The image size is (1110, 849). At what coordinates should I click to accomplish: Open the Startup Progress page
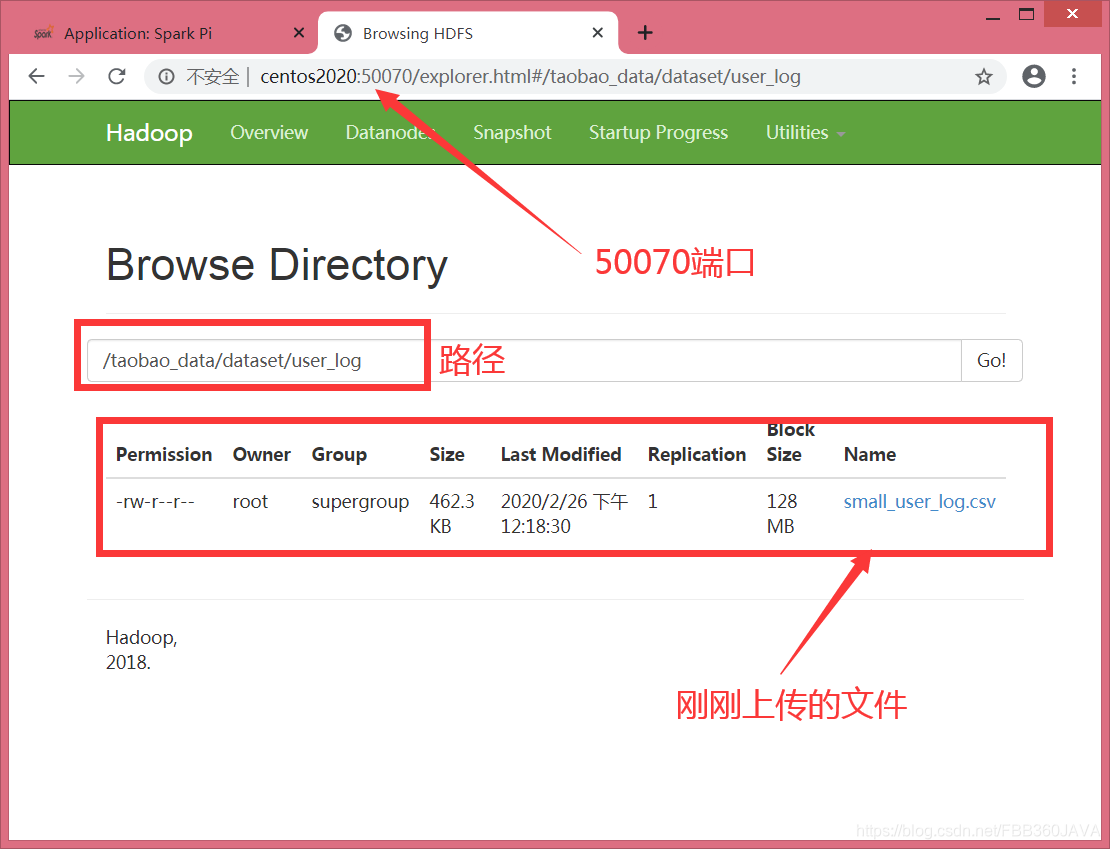658,132
